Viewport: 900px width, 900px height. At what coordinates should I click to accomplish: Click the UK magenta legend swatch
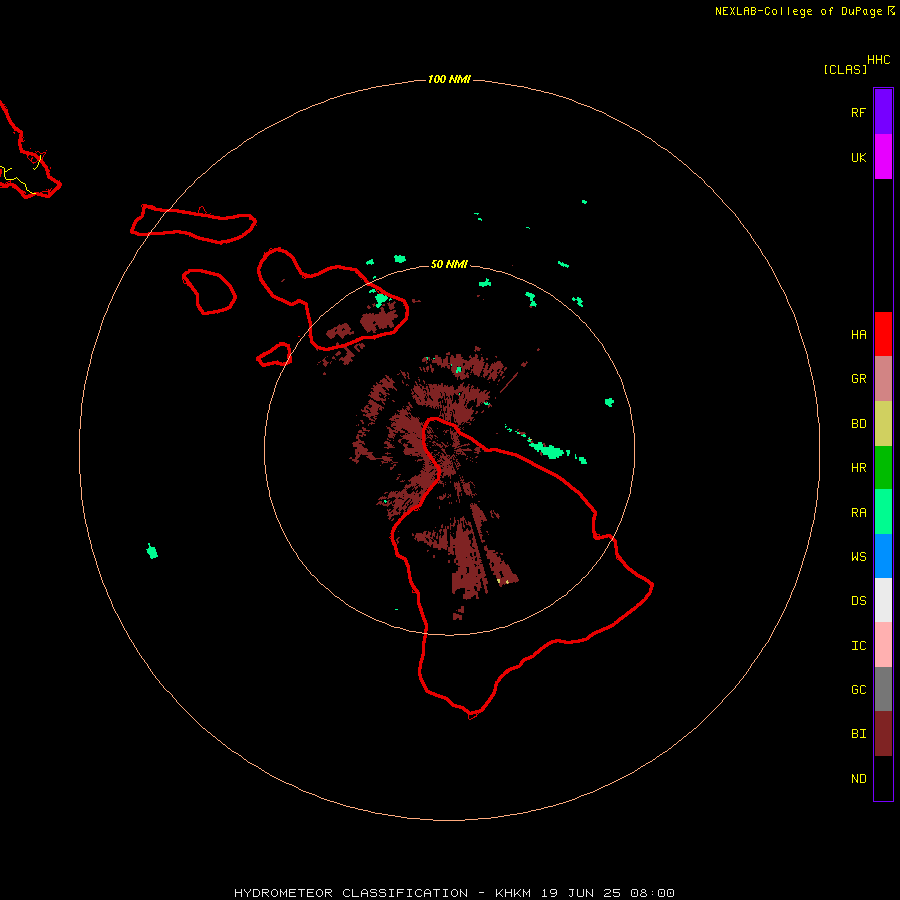[x=883, y=157]
